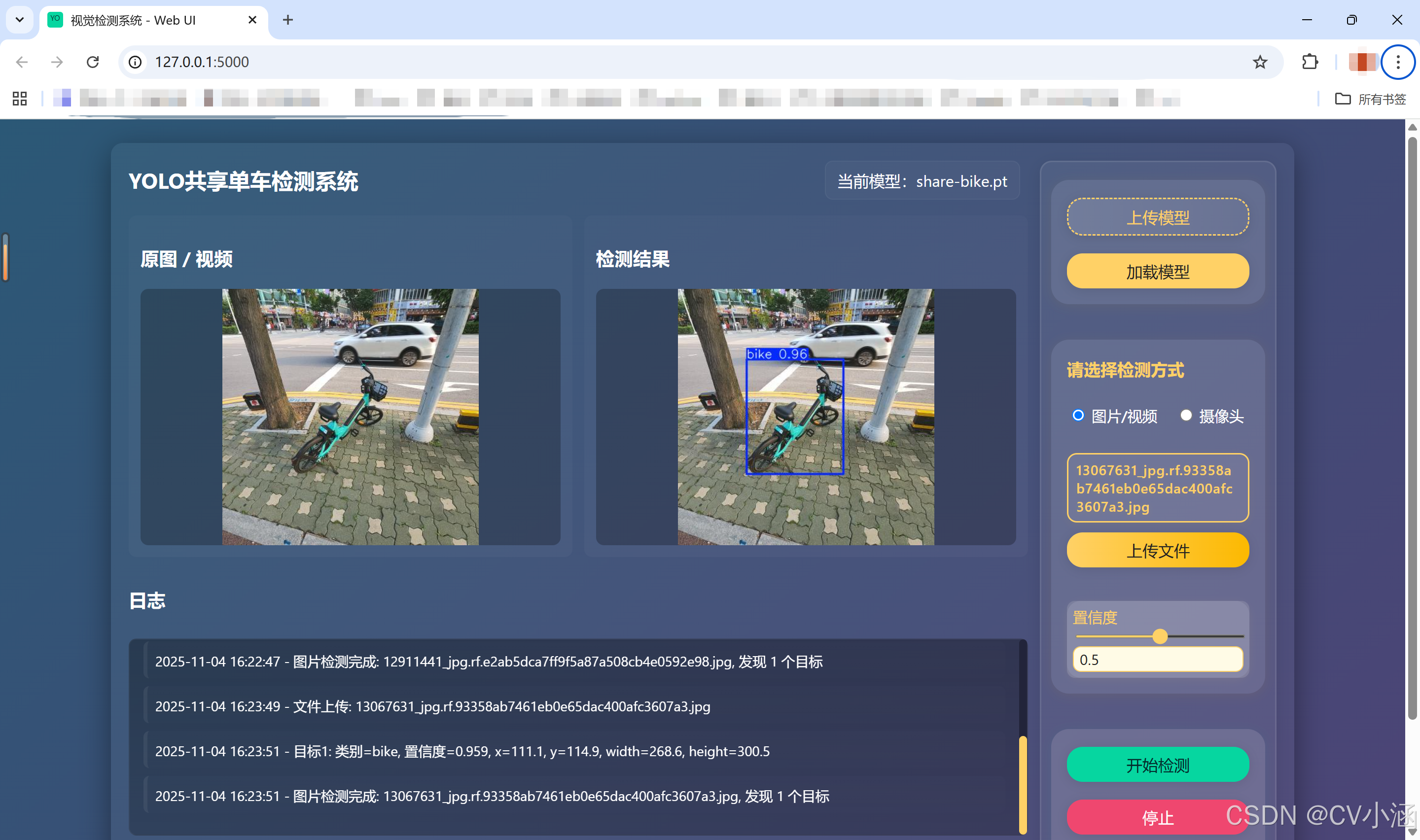Select the 摄像头 detection mode
1420x840 pixels.
(x=1186, y=415)
